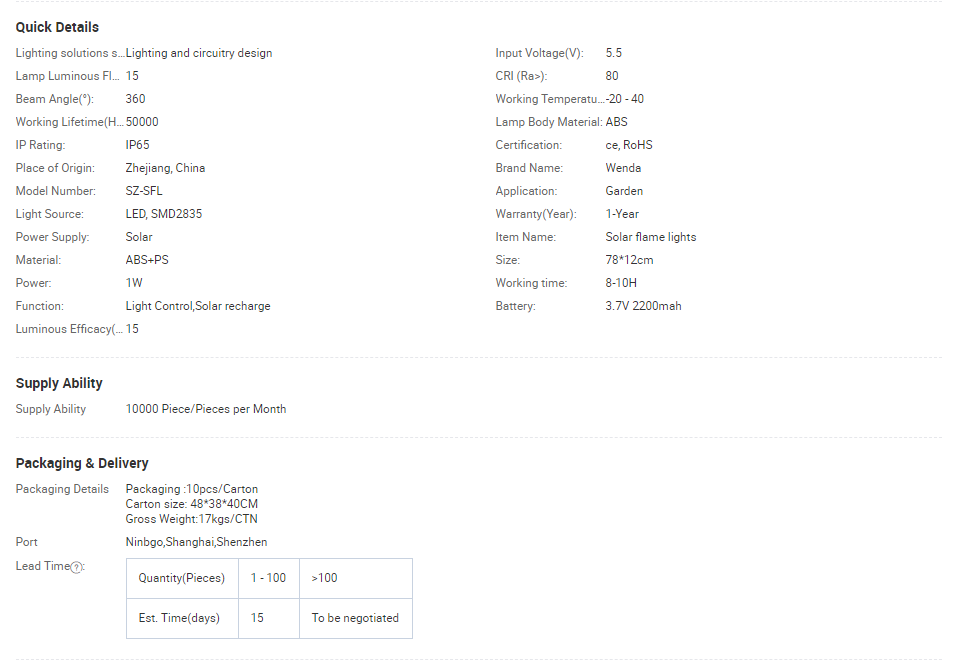The width and height of the screenshot is (958, 661).
Task: Click the Packaging & Delivery heading
Action: point(82,463)
